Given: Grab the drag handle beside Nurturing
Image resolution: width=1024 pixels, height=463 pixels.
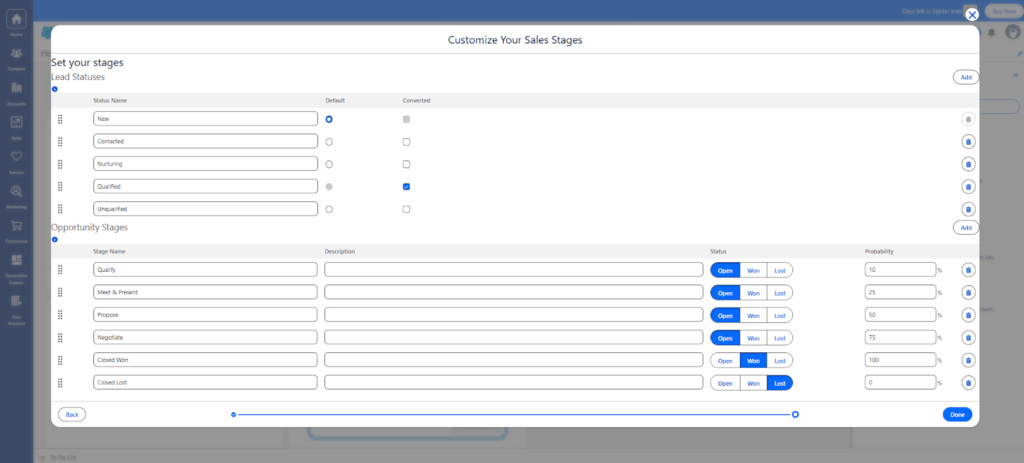Looking at the screenshot, I should click(60, 164).
